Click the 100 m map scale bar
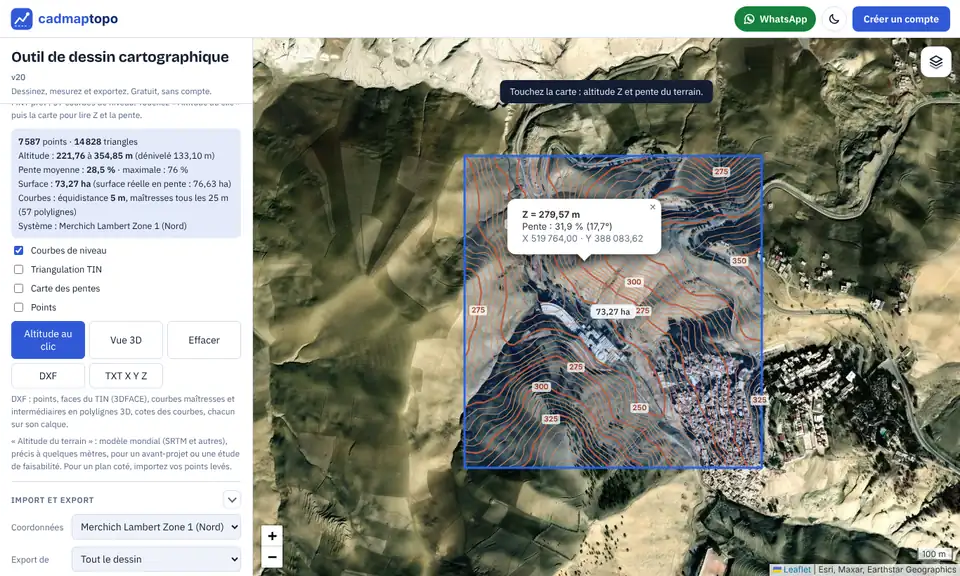The height and width of the screenshot is (576, 960). click(x=934, y=554)
